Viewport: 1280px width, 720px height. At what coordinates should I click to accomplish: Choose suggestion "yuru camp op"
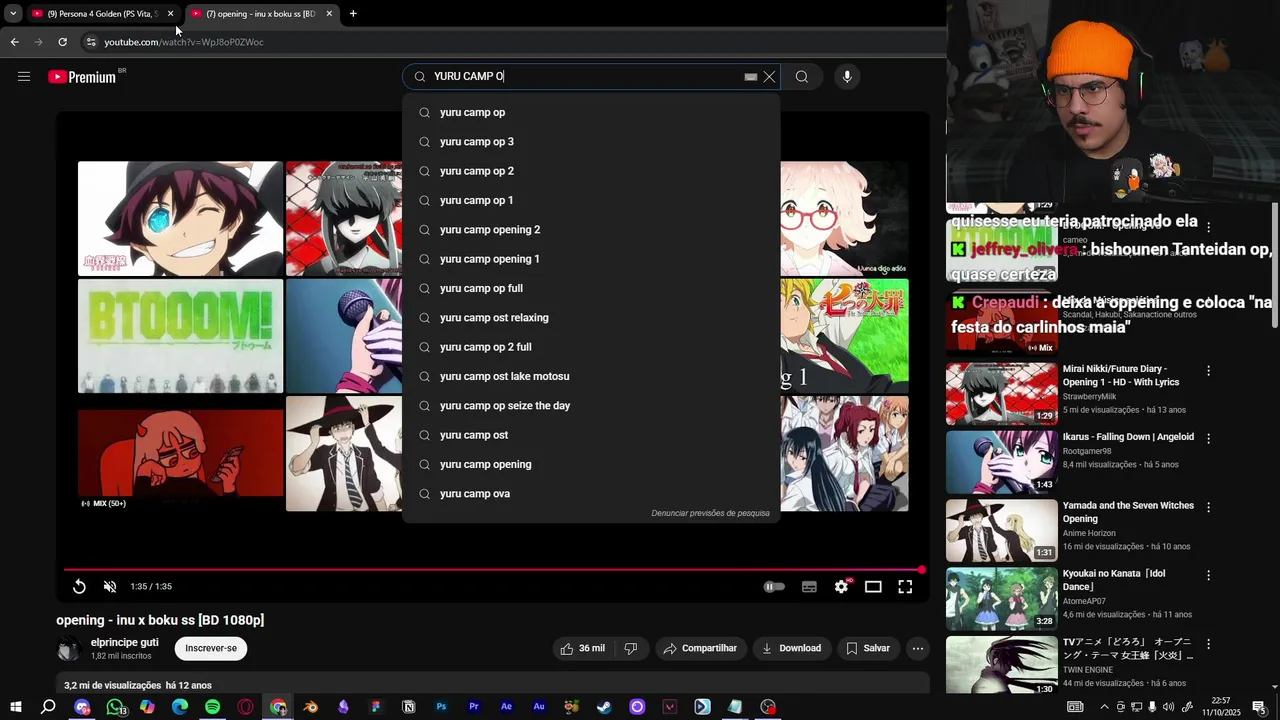pyautogui.click(x=590, y=113)
